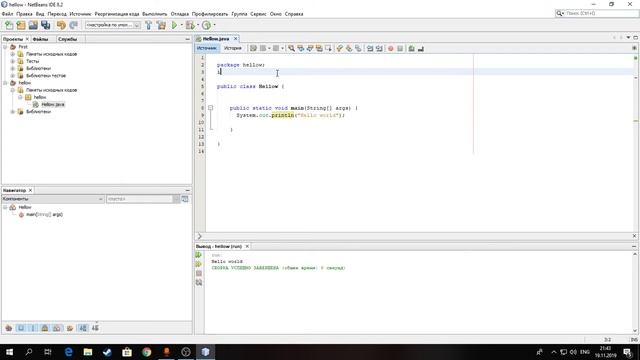Image resolution: width=640 pixels, height=360 pixels.
Task: Open Microsoft Edge from the taskbar
Action: (68, 352)
